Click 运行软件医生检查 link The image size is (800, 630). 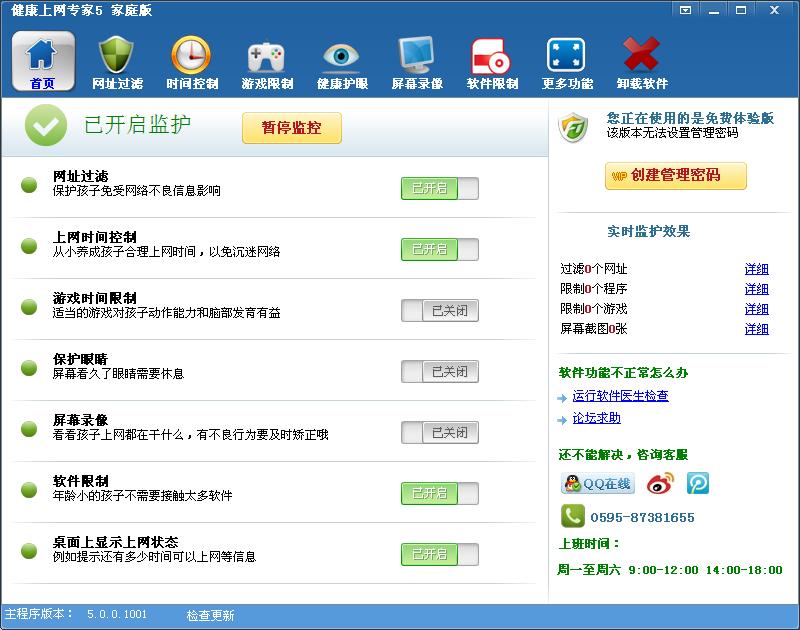point(620,395)
